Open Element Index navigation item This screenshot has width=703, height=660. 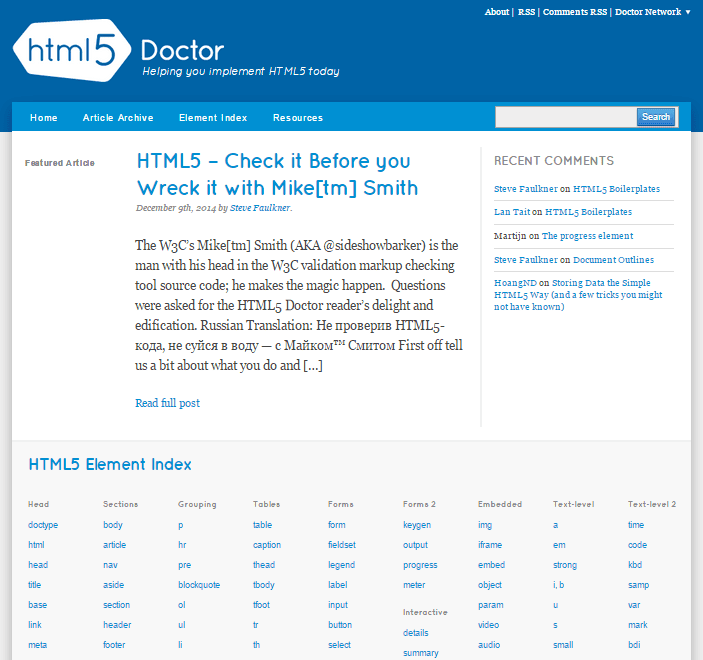click(213, 117)
